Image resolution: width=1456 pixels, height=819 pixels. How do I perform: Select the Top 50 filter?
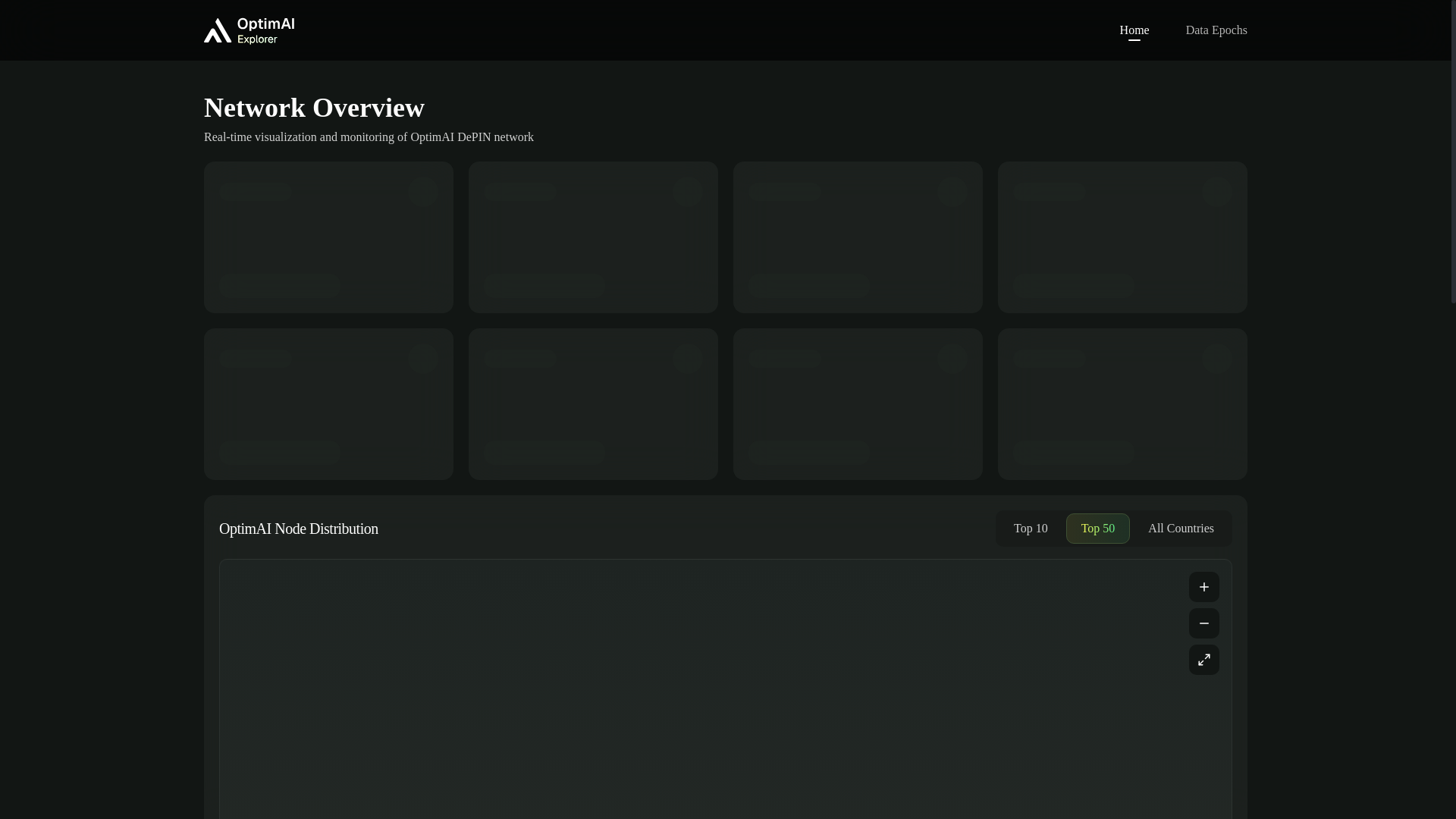click(x=1097, y=529)
